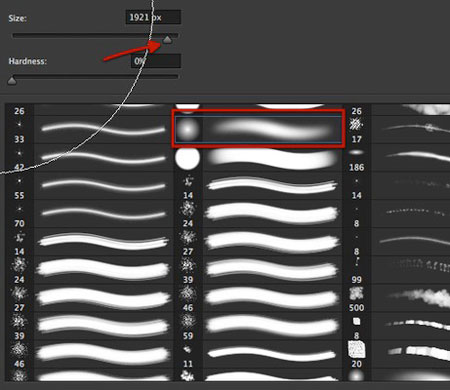
Task: Choose the brush labeled 99
Action: (397, 270)
